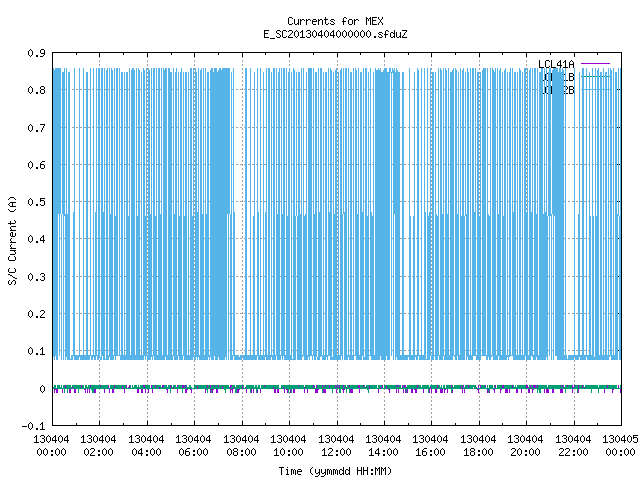Click the light blue legend line sample
Screen dimensions: 640x480
tap(596, 89)
